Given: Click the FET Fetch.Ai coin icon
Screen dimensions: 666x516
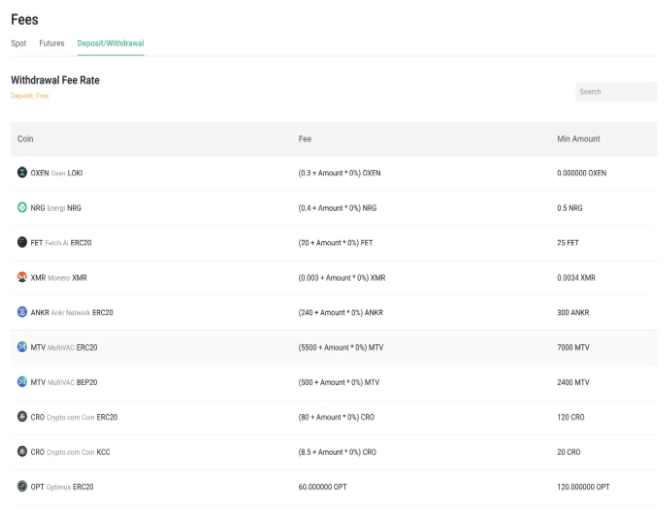Looking at the screenshot, I should point(22,242).
